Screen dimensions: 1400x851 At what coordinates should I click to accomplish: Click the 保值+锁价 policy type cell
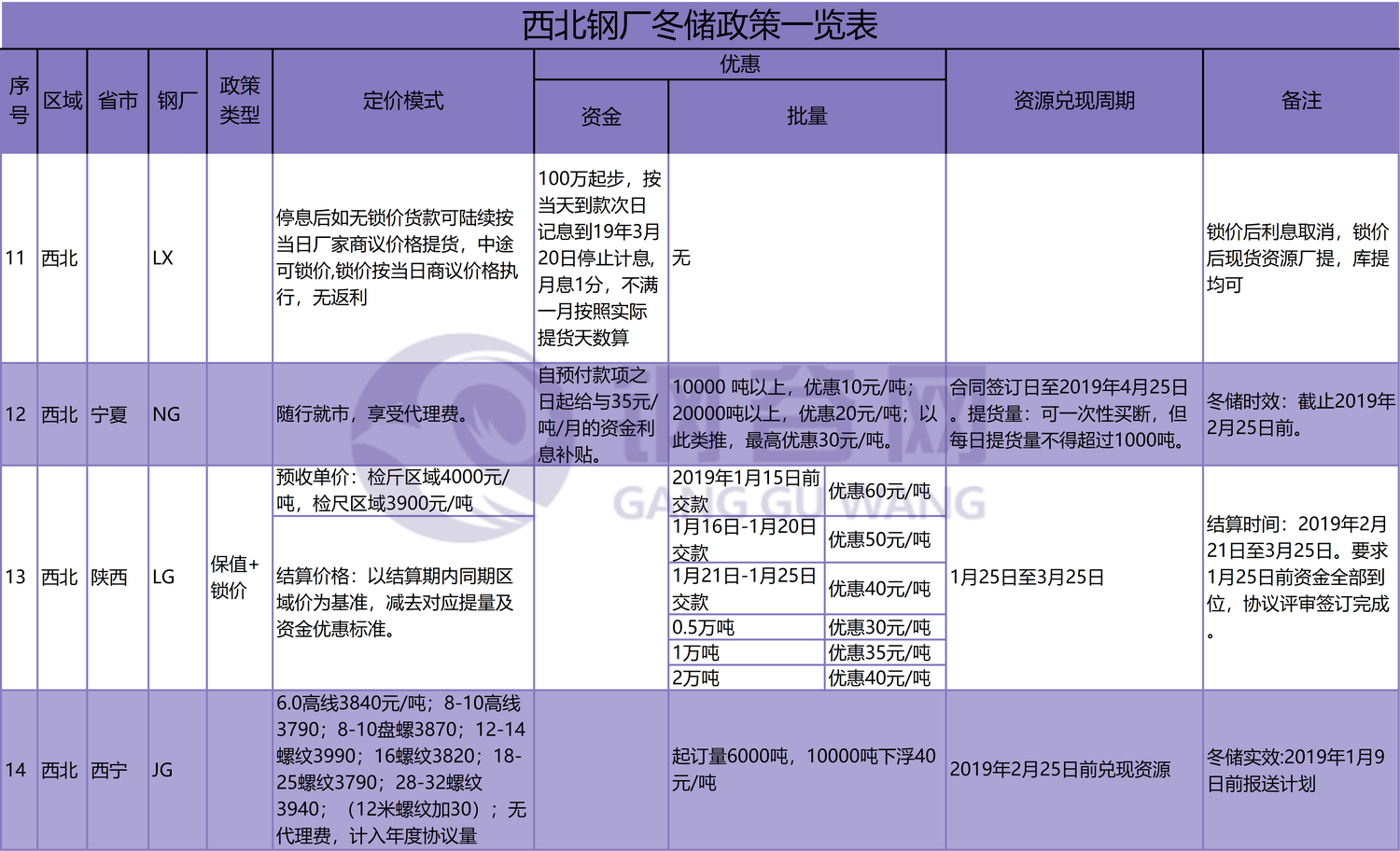(x=240, y=578)
